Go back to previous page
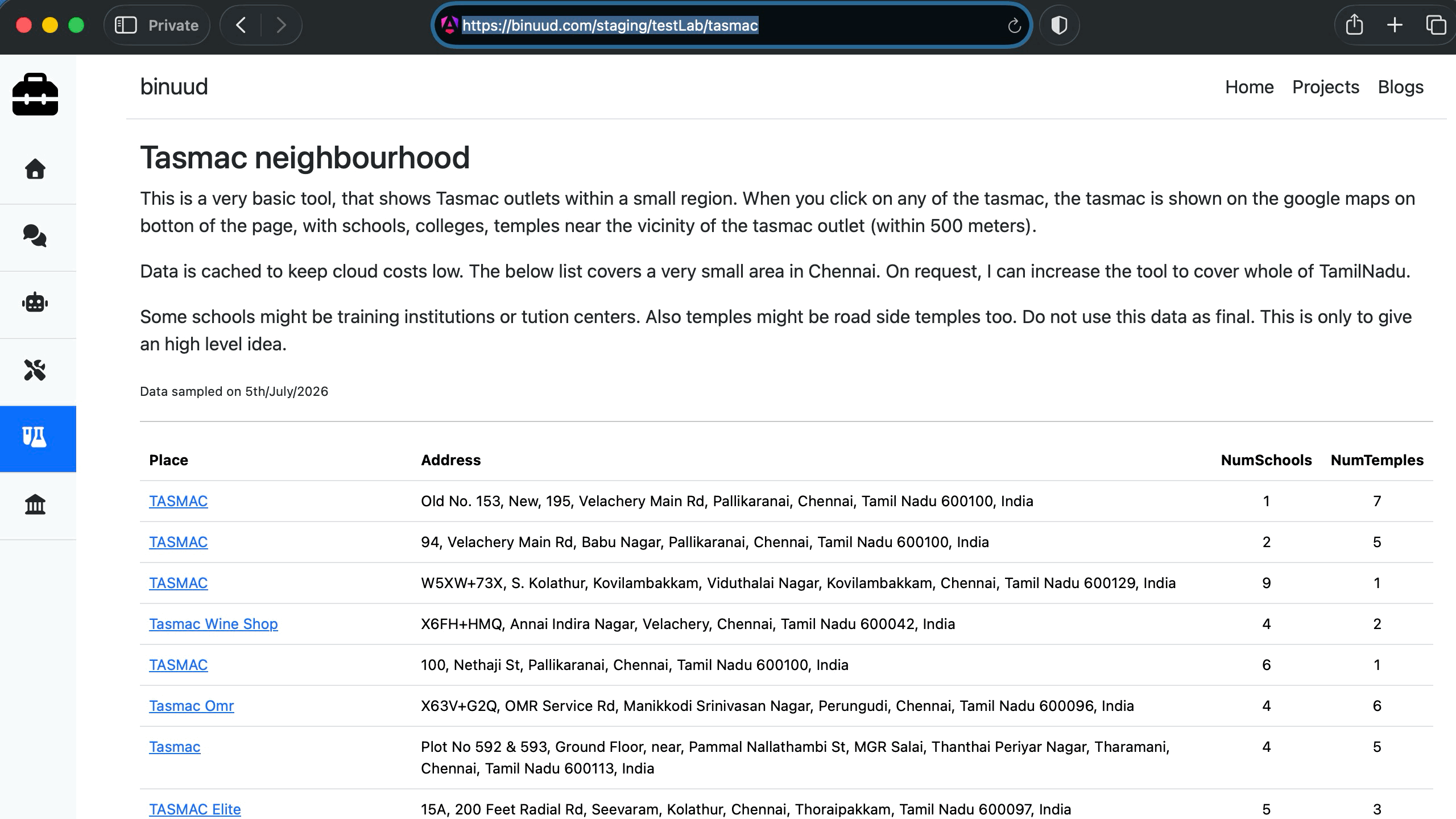The image size is (1456, 819). click(x=241, y=25)
